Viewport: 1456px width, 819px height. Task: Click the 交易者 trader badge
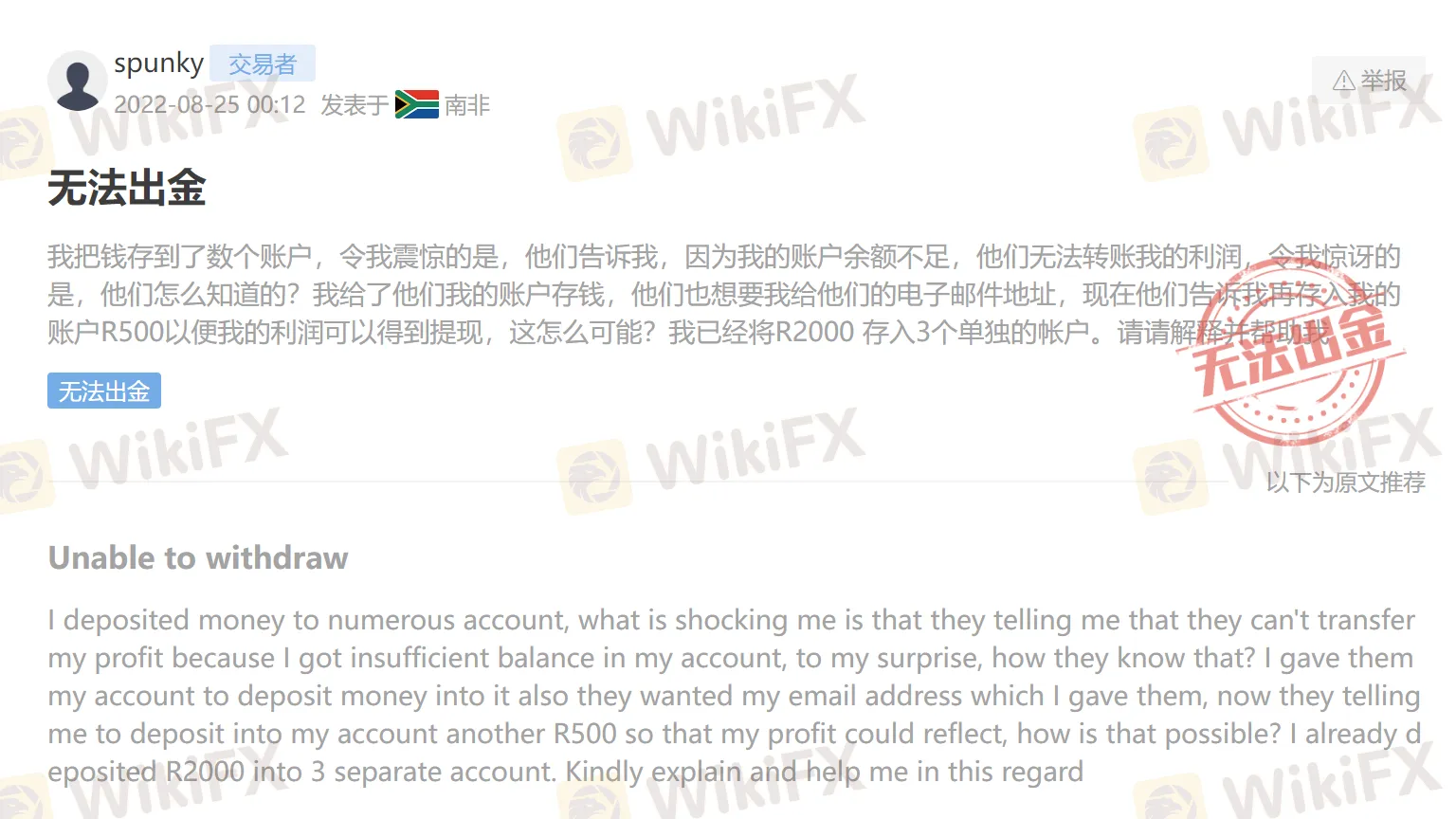263,64
